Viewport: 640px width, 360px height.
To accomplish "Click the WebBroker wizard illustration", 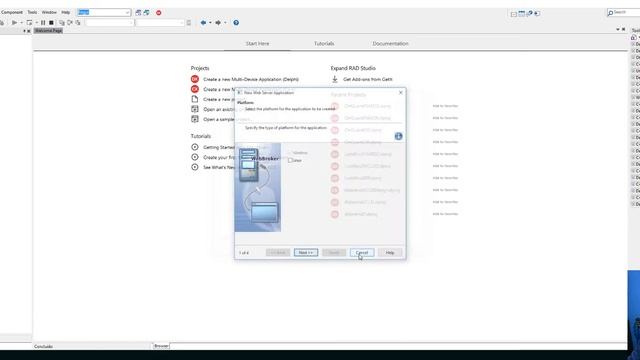I will 258,187.
